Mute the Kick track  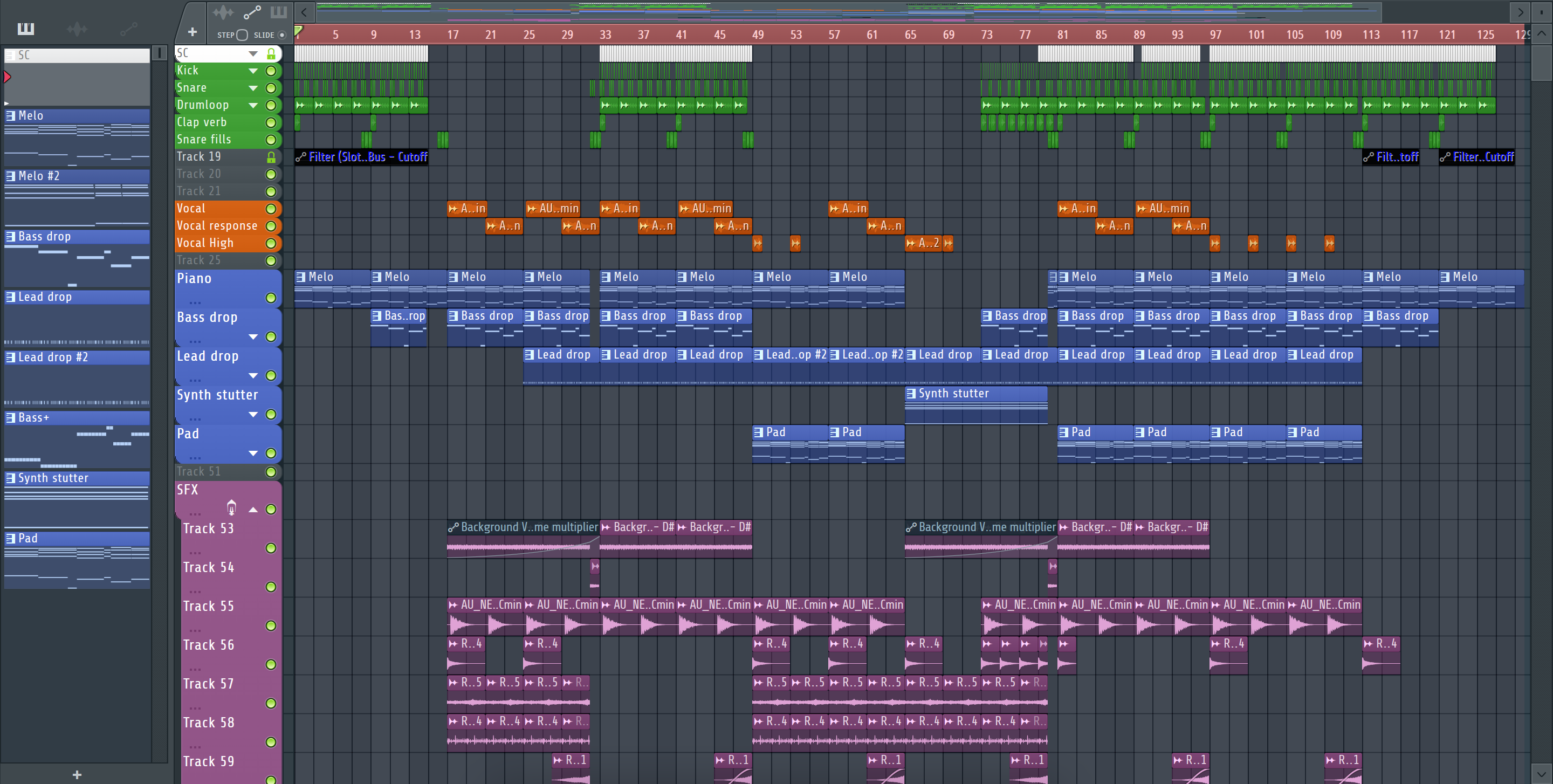click(x=271, y=71)
